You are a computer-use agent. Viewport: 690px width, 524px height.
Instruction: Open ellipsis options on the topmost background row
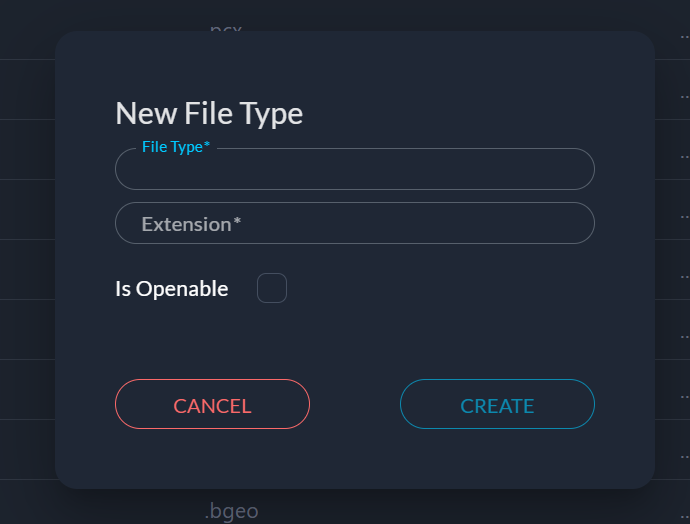pyautogui.click(x=684, y=38)
